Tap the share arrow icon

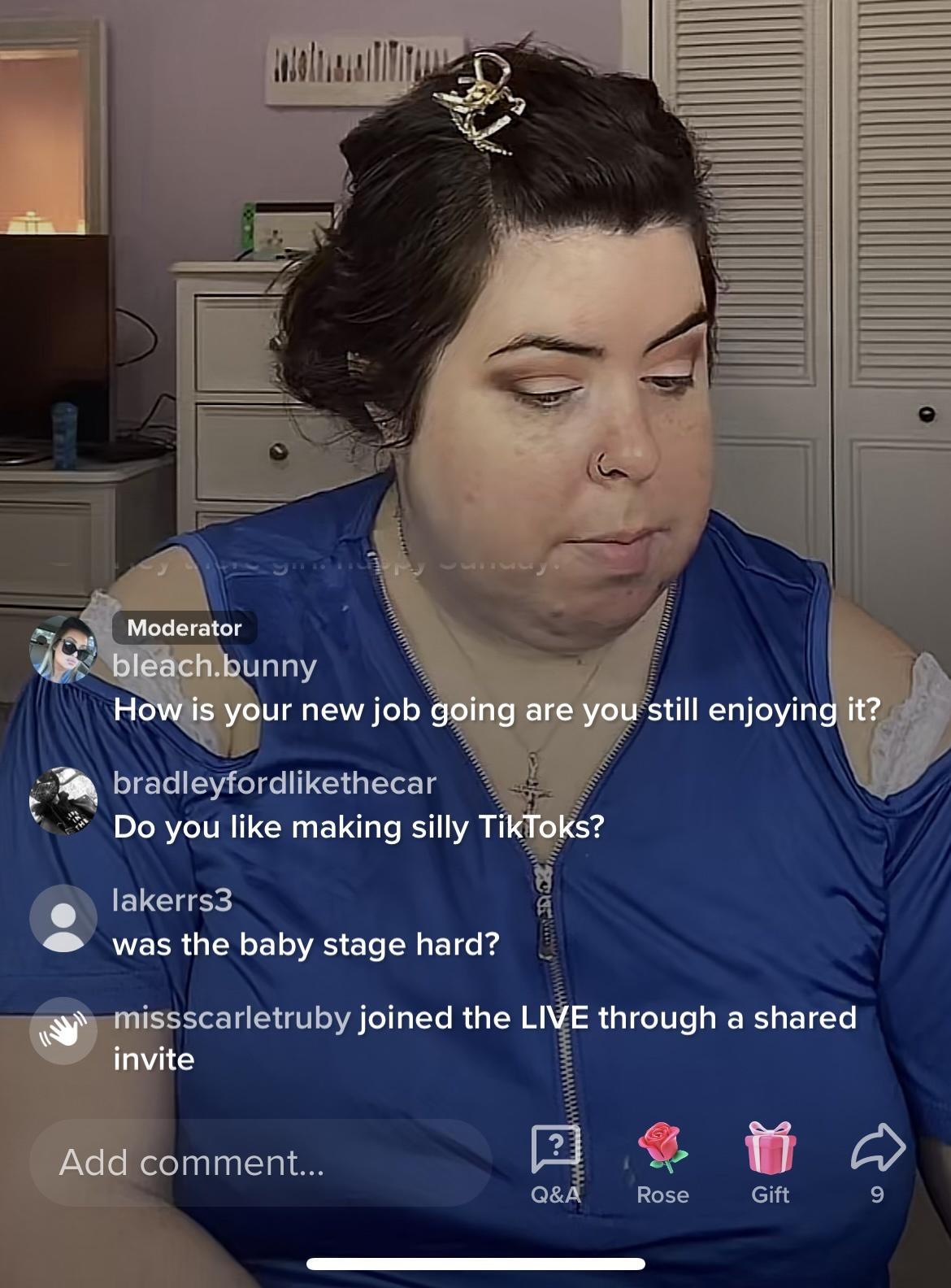point(878,1147)
